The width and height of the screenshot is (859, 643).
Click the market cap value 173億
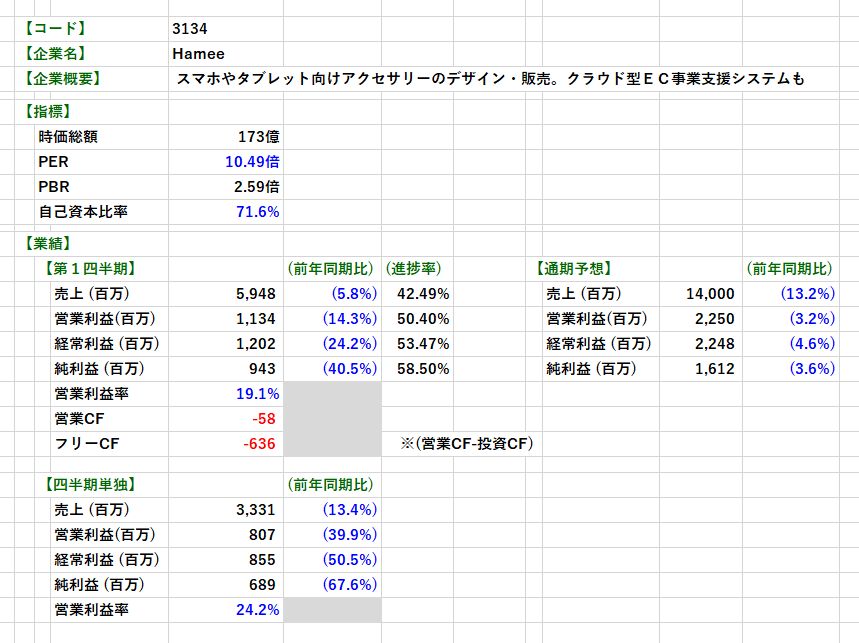pos(259,137)
